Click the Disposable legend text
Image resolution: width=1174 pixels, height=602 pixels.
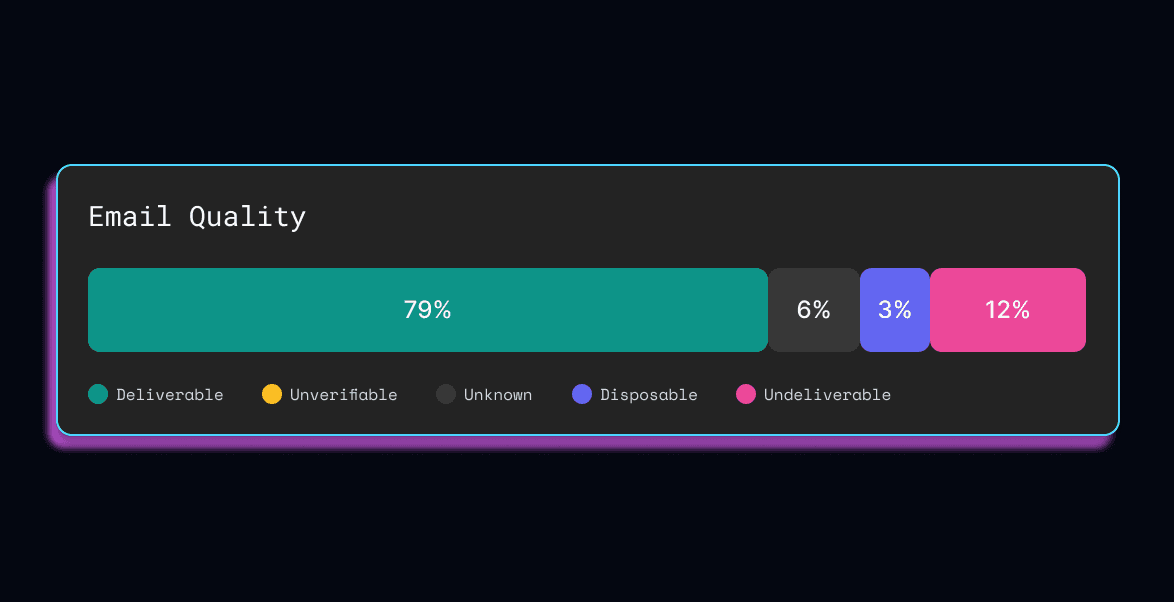coord(649,395)
